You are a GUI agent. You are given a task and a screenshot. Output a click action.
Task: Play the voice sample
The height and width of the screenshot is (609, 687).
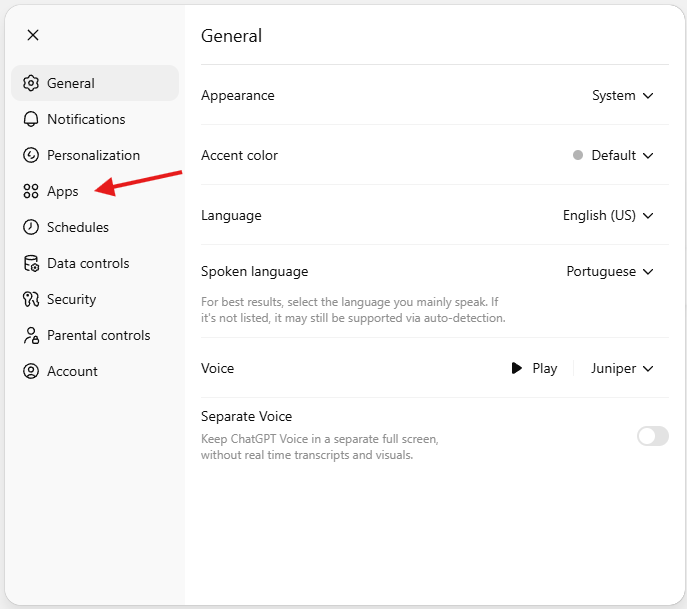pyautogui.click(x=535, y=368)
